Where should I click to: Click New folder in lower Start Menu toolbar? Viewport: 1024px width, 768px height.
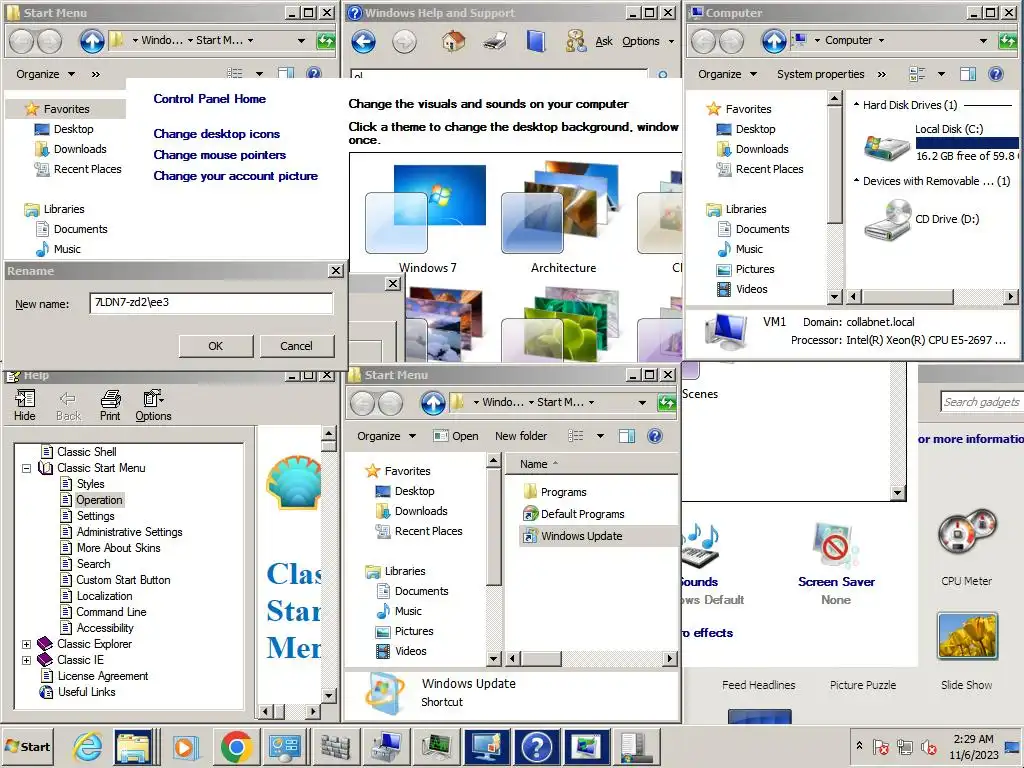[521, 436]
